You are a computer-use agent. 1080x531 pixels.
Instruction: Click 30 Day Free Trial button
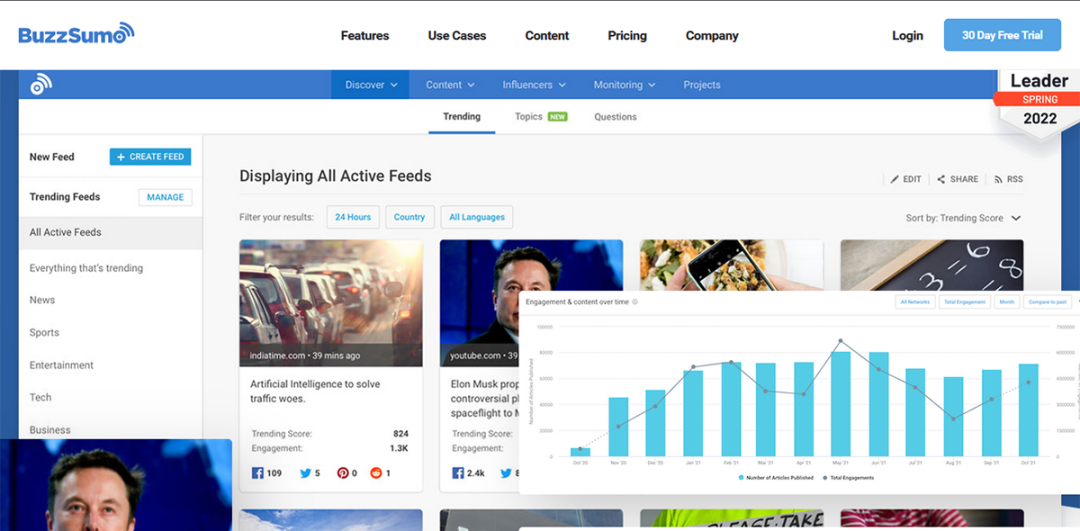[x=1002, y=35]
